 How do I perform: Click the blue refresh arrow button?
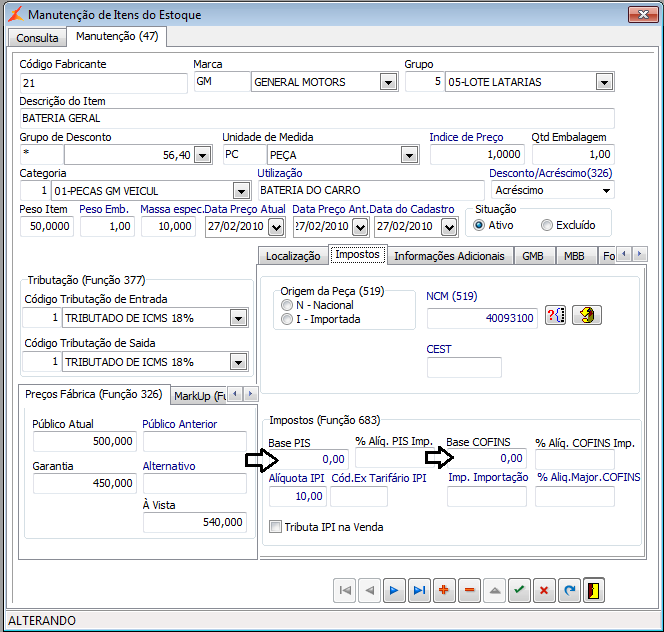pyautogui.click(x=569, y=590)
